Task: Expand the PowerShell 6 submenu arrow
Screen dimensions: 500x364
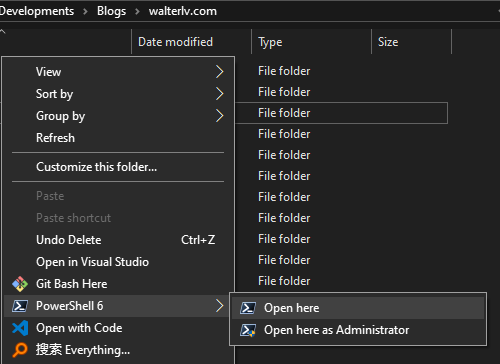Action: (x=219, y=306)
